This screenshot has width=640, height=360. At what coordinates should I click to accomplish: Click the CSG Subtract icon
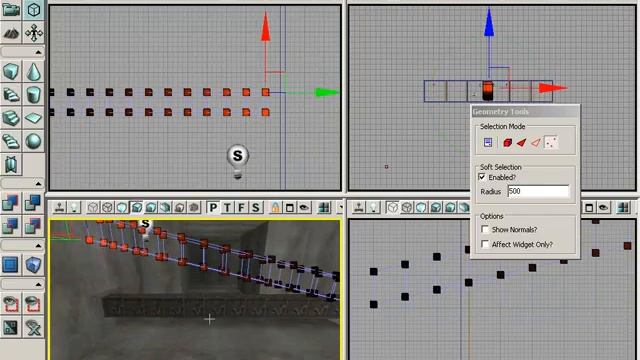(33, 202)
